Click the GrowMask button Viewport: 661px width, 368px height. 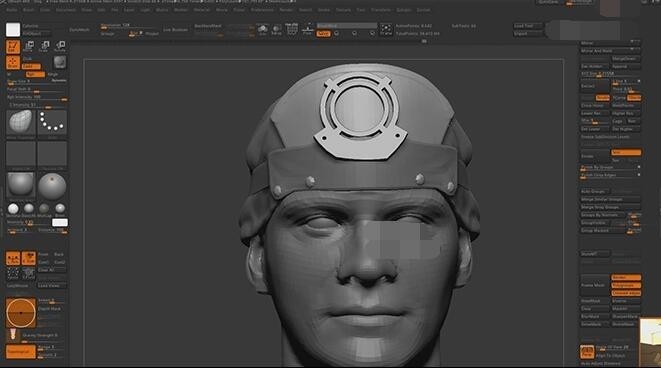click(x=594, y=324)
